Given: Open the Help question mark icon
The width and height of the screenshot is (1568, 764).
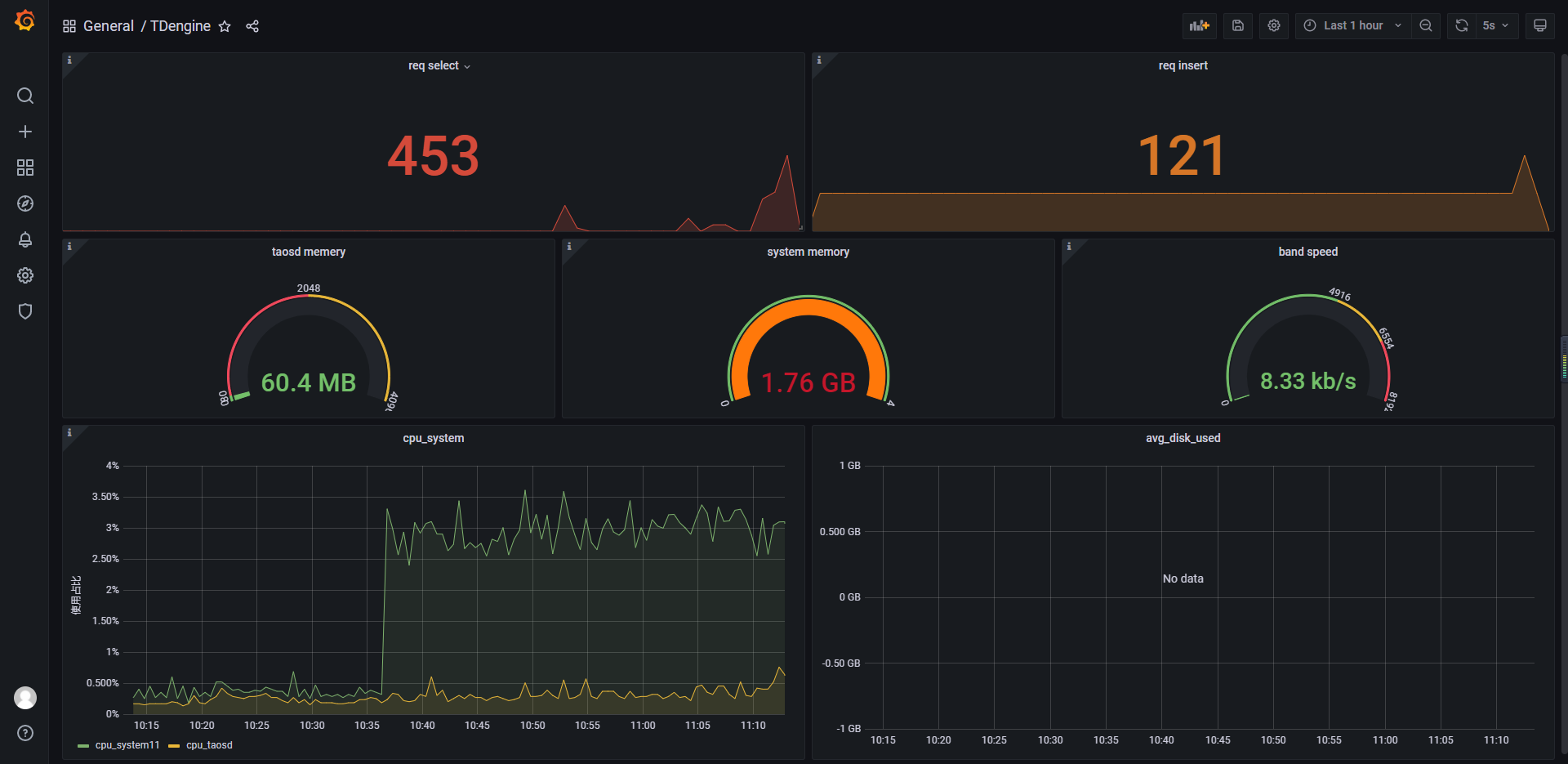Looking at the screenshot, I should tap(25, 733).
